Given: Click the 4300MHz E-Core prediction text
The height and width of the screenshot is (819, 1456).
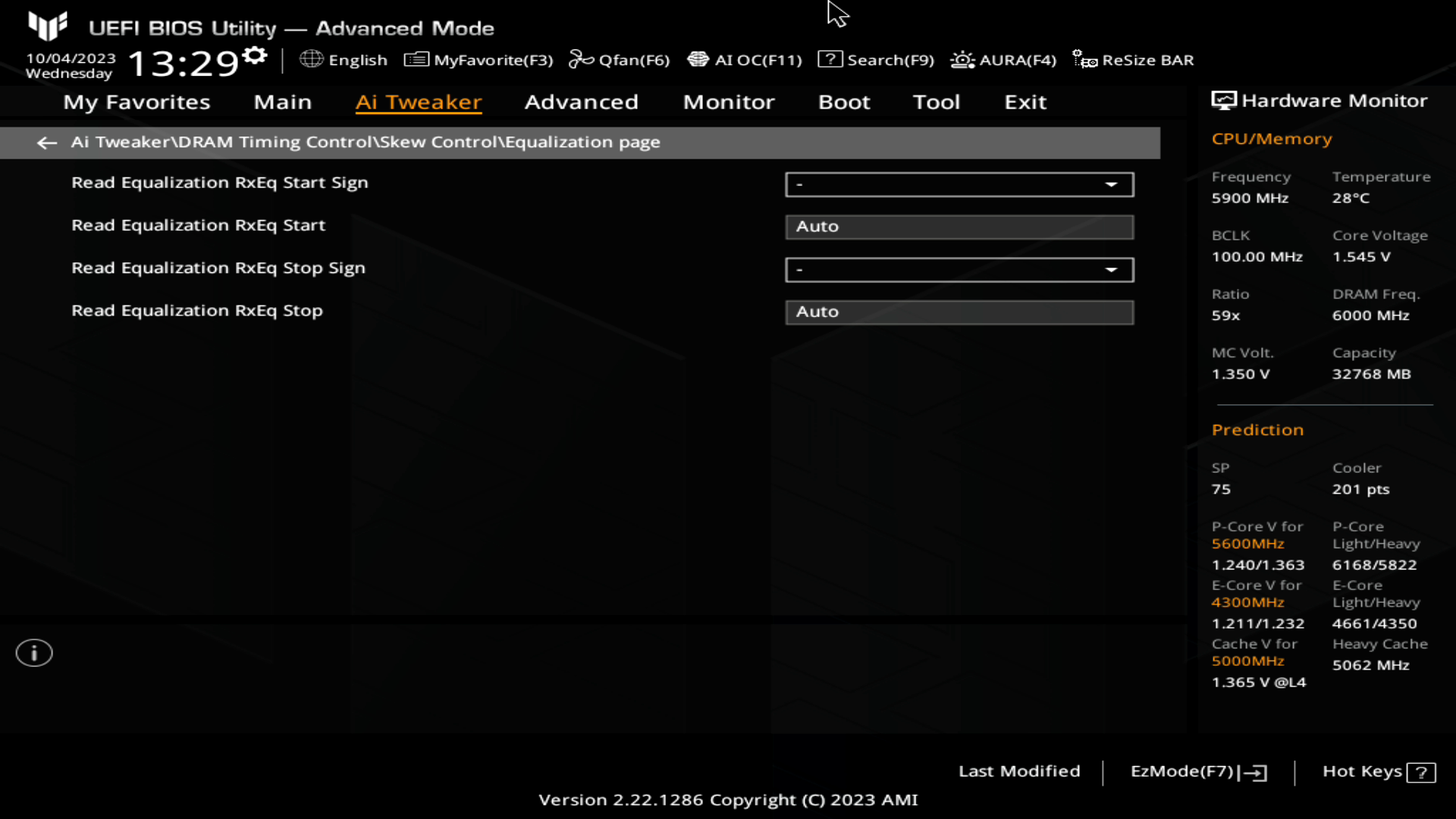Looking at the screenshot, I should click(1247, 602).
